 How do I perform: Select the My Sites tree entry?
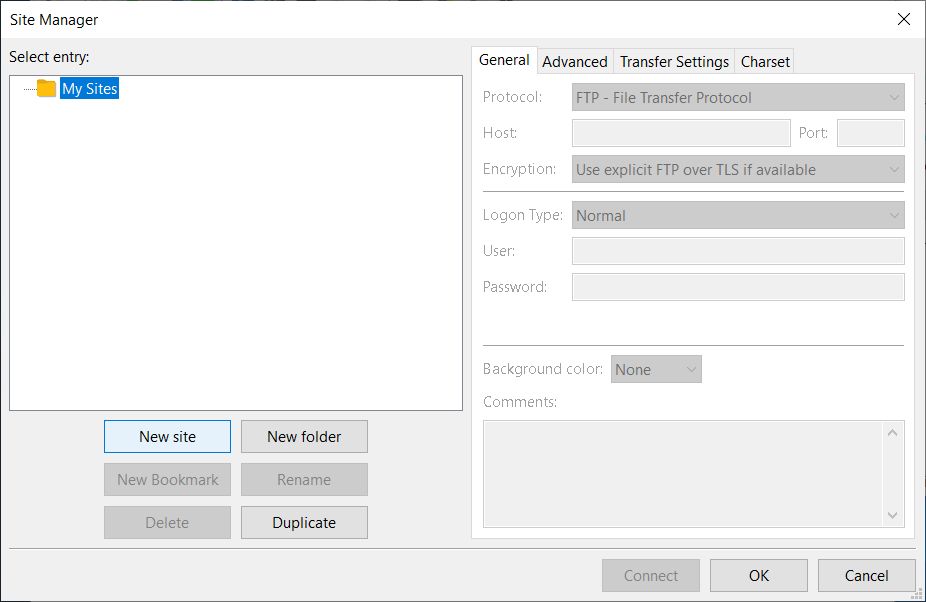point(89,89)
